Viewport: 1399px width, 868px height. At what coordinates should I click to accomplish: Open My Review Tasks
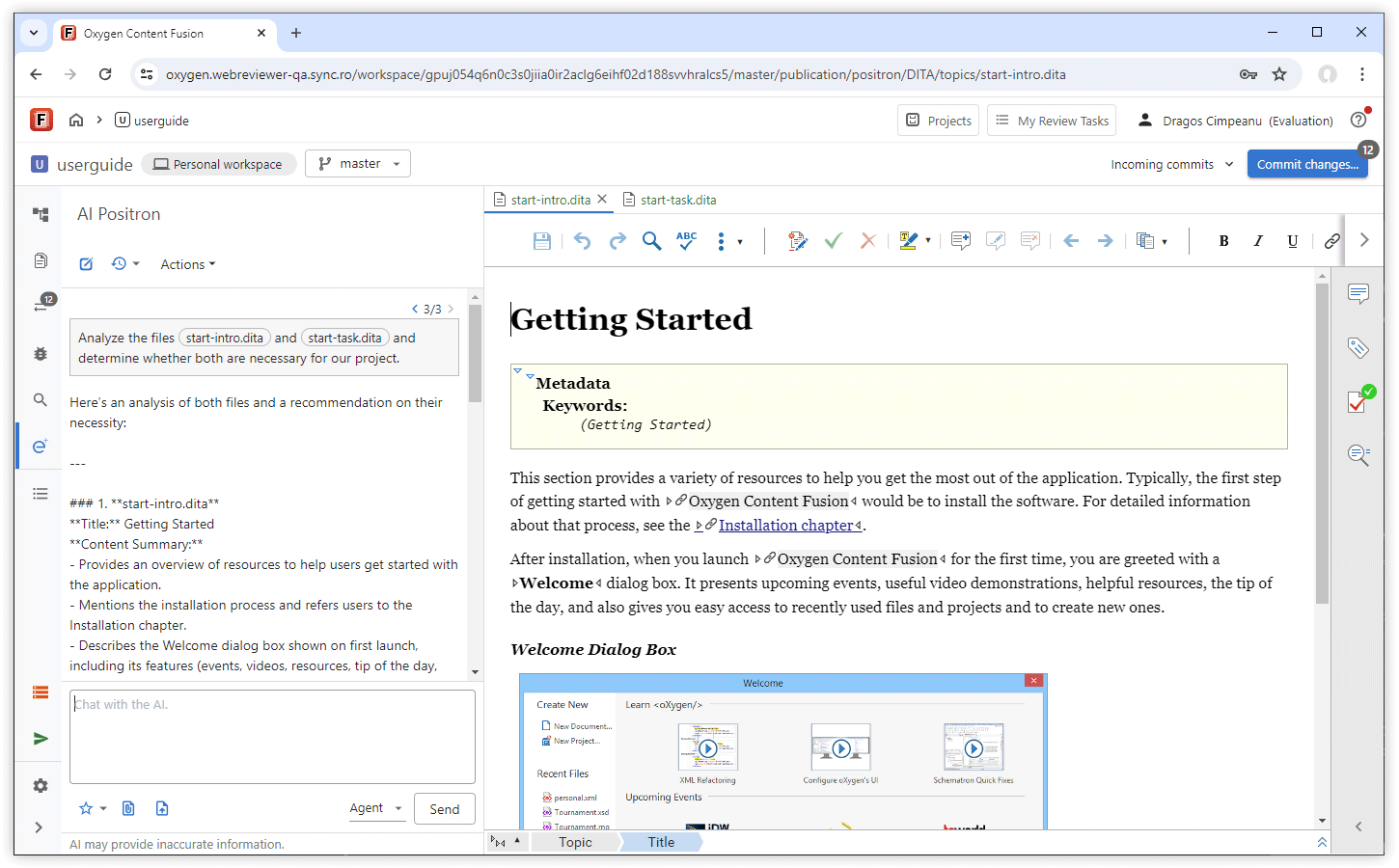point(1052,121)
